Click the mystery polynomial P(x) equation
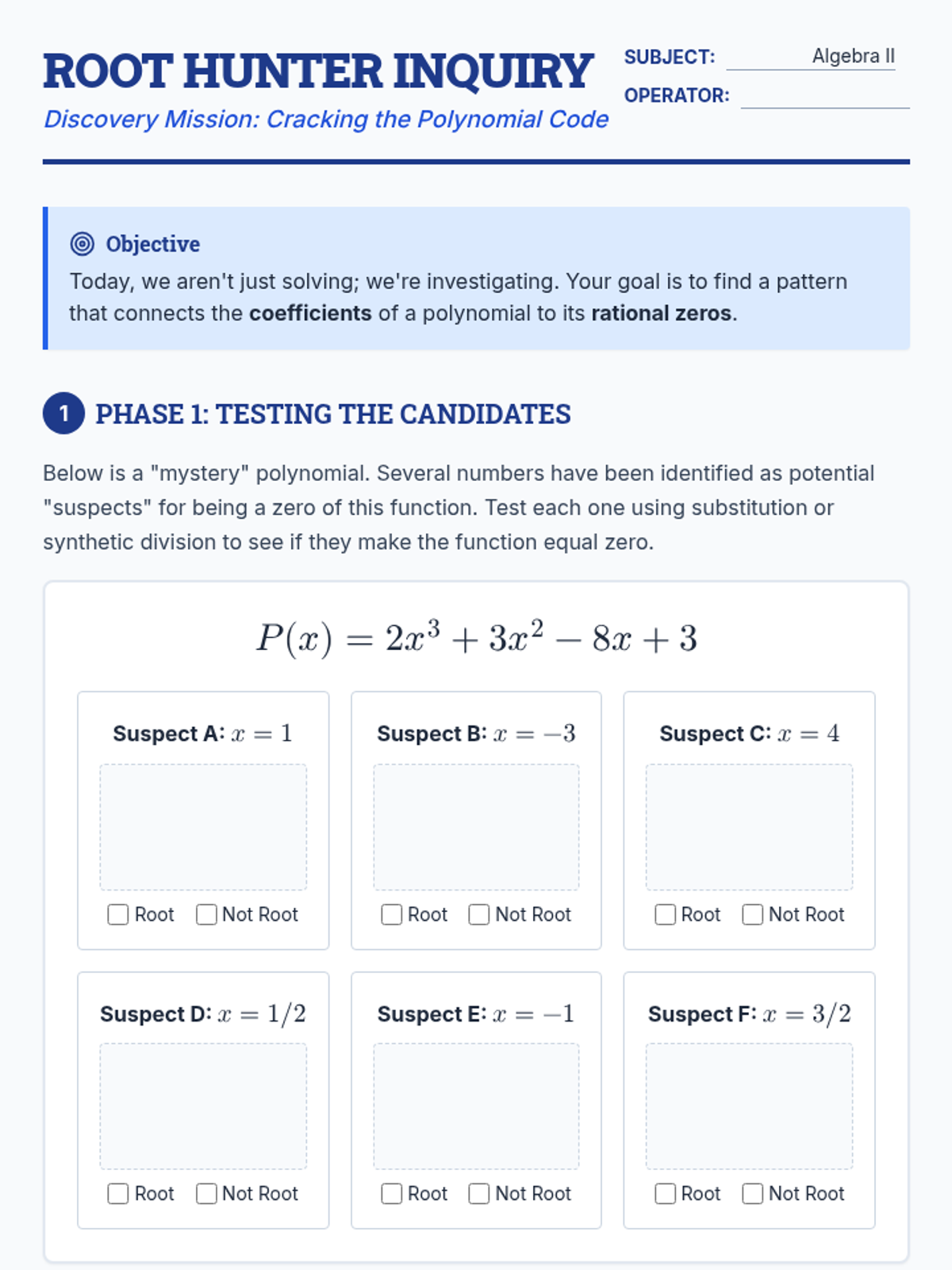The width and height of the screenshot is (952, 1270). (476, 638)
